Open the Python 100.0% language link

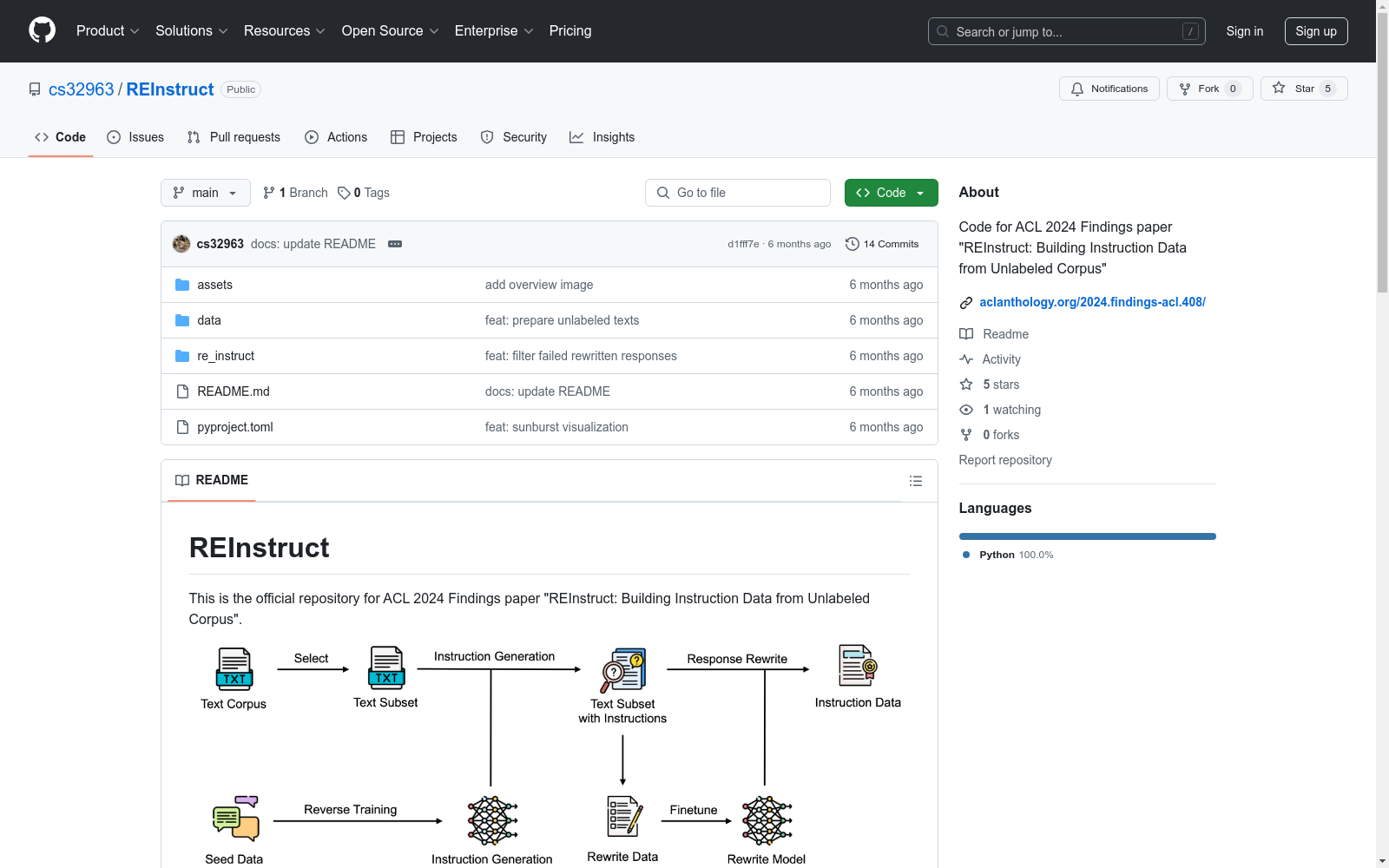coord(1009,555)
